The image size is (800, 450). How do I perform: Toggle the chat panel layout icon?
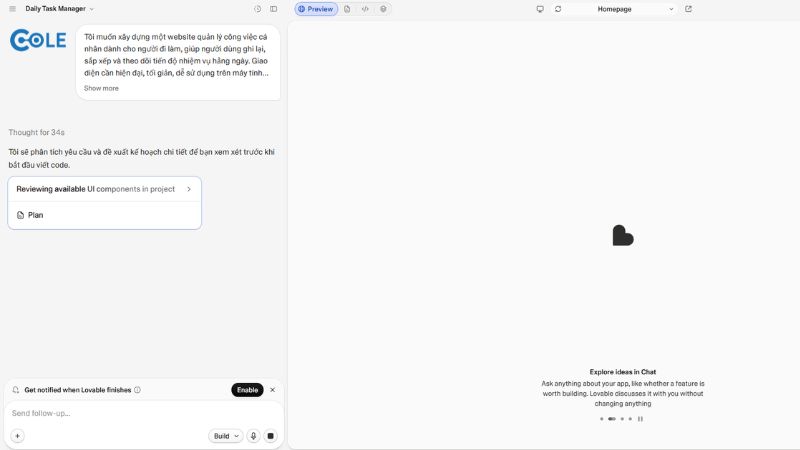point(273,9)
